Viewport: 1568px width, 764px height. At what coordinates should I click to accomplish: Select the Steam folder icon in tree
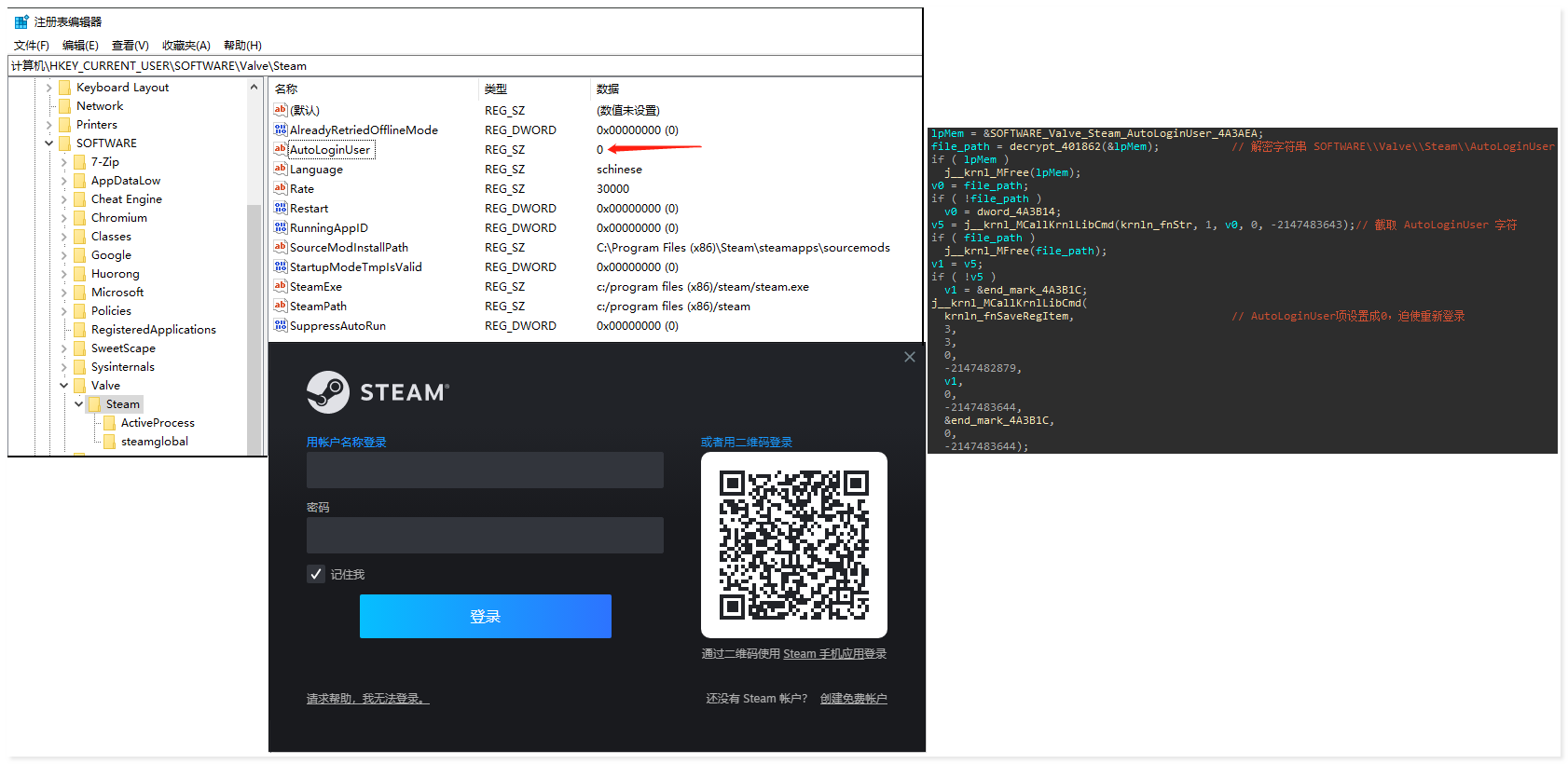pyautogui.click(x=94, y=403)
